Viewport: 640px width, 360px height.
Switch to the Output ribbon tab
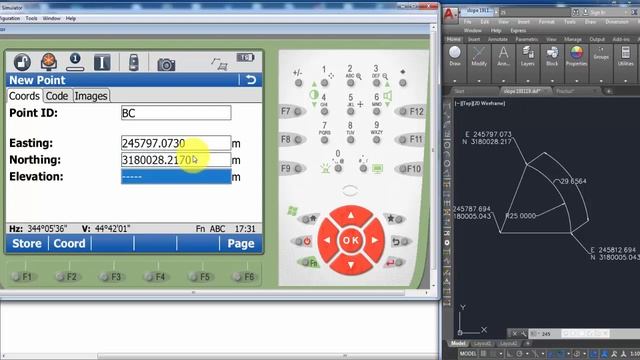coord(597,39)
